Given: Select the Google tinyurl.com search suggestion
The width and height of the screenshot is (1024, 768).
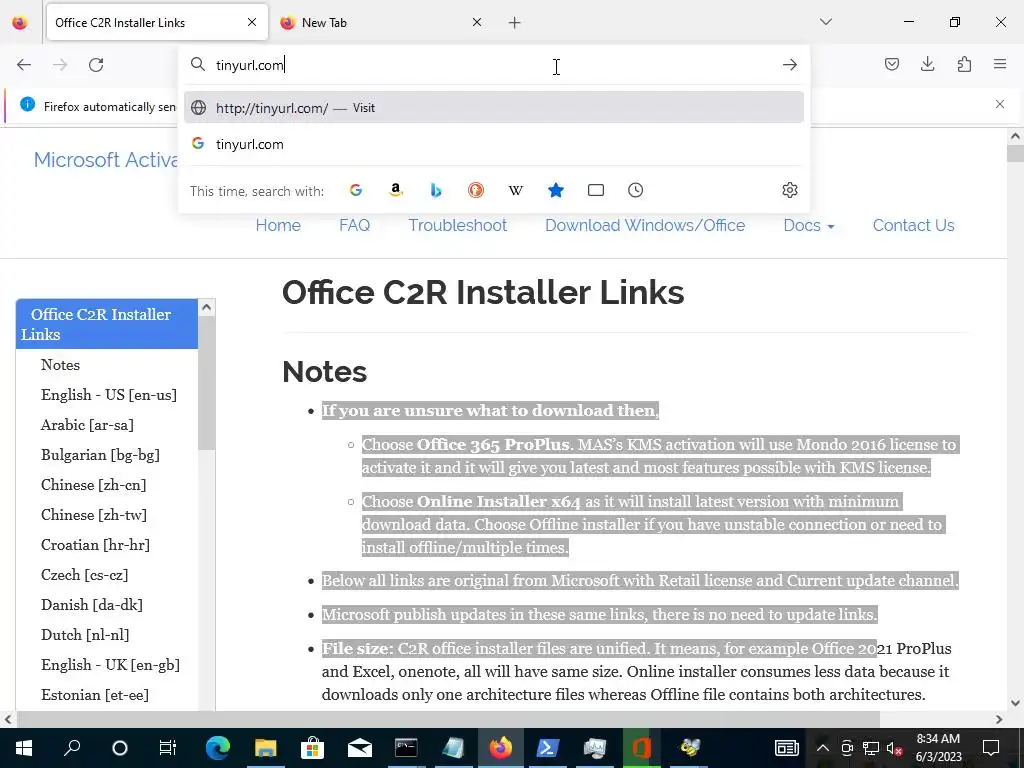Looking at the screenshot, I should coord(494,144).
